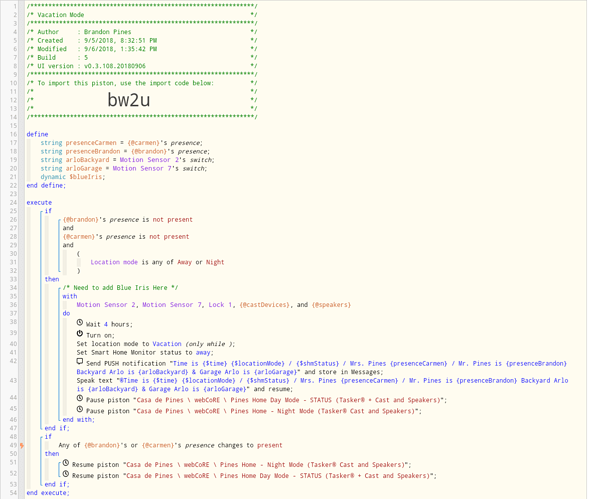
Task: Click the "Send PUSH notification" action
Action: 322,368
